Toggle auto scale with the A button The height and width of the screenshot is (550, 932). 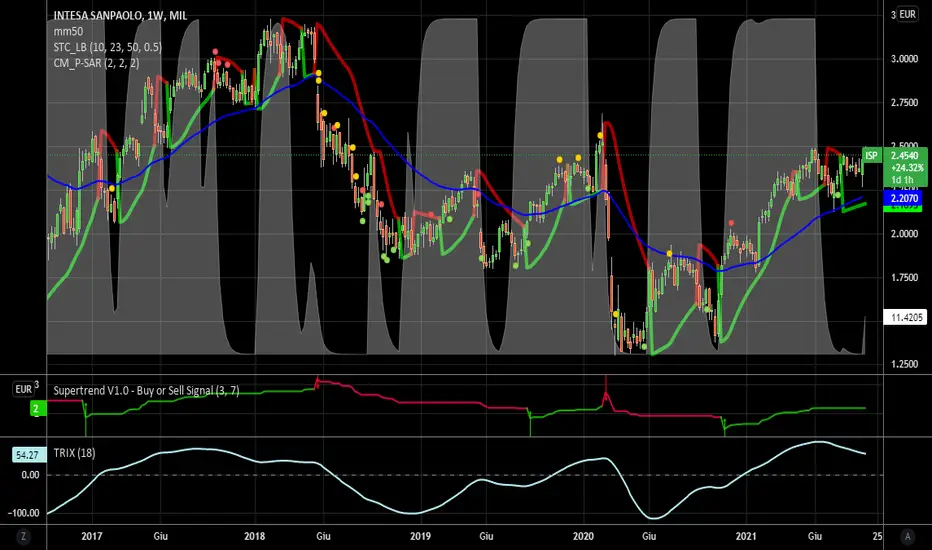click(907, 536)
